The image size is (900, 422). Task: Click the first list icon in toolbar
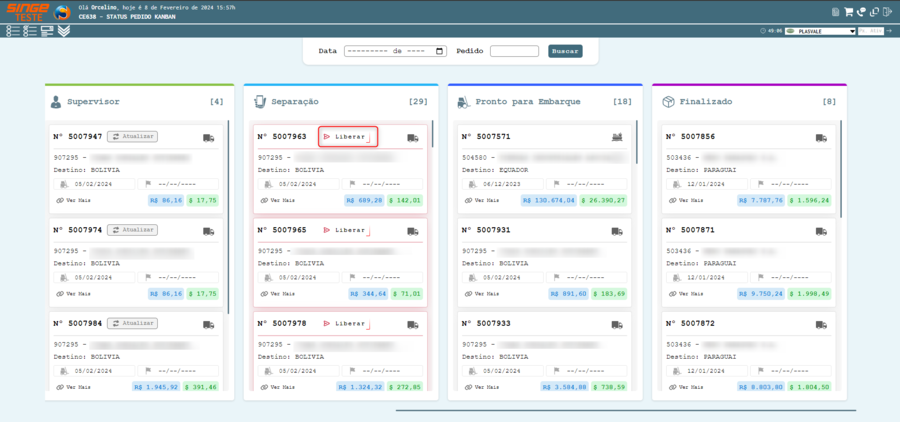pyautogui.click(x=12, y=31)
